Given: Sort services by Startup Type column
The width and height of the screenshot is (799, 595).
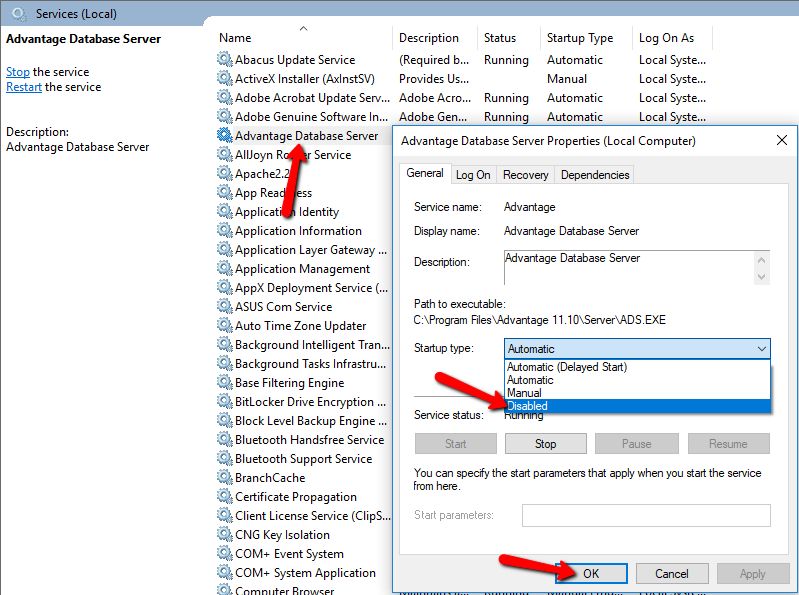Looking at the screenshot, I should [x=585, y=38].
